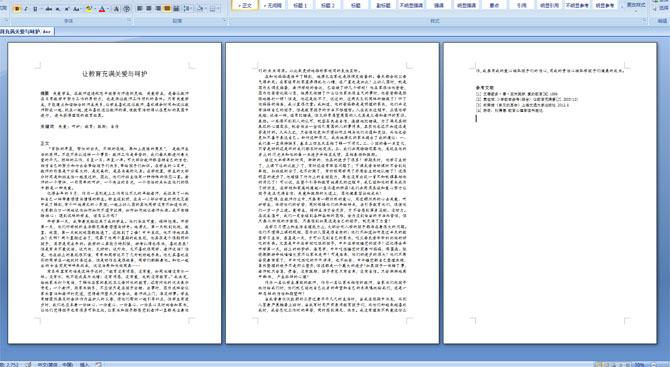Screen dimensions: 670x367
Task: Click the enclosed character icon
Action: coord(126,9)
